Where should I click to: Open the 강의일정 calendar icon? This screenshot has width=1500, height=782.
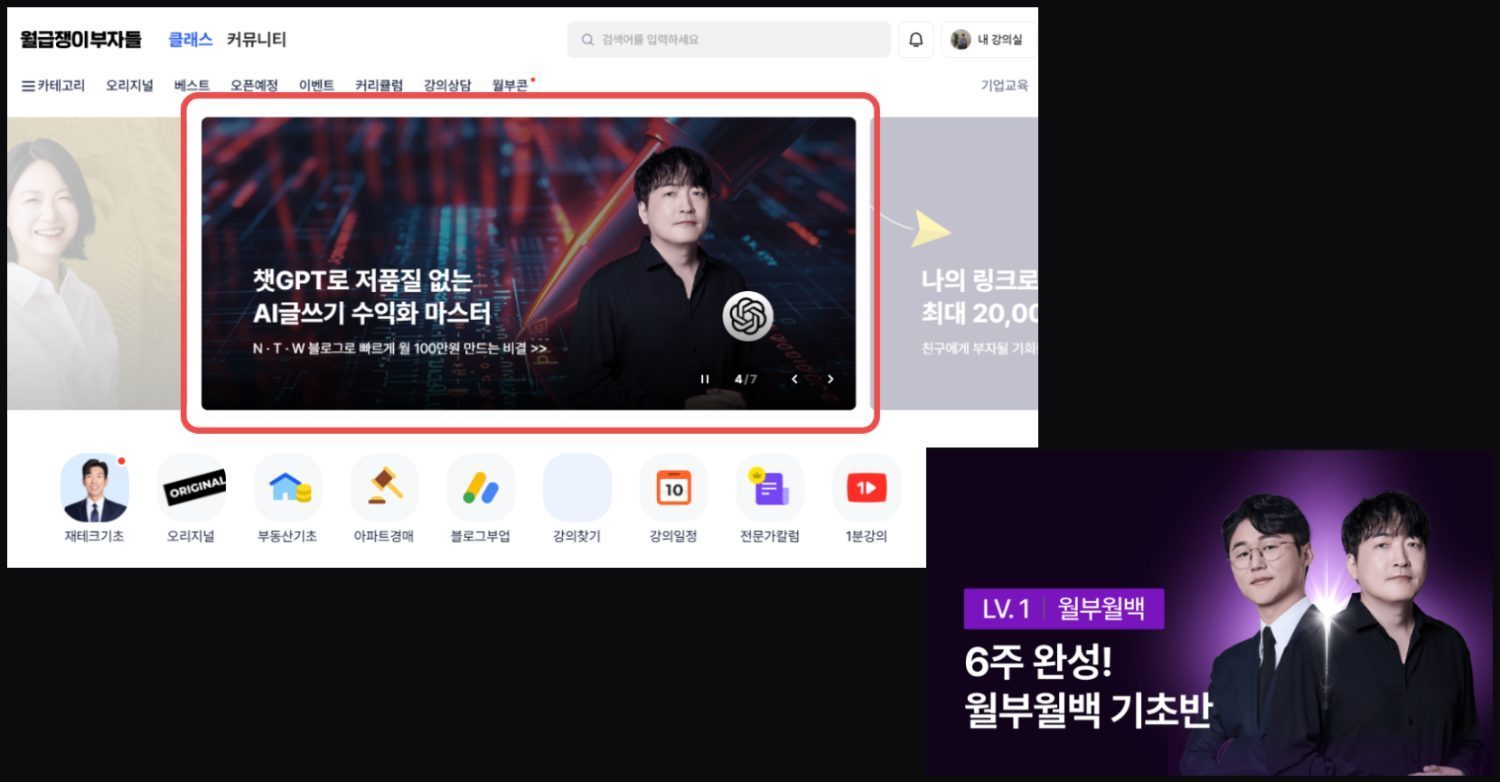pyautogui.click(x=673, y=488)
